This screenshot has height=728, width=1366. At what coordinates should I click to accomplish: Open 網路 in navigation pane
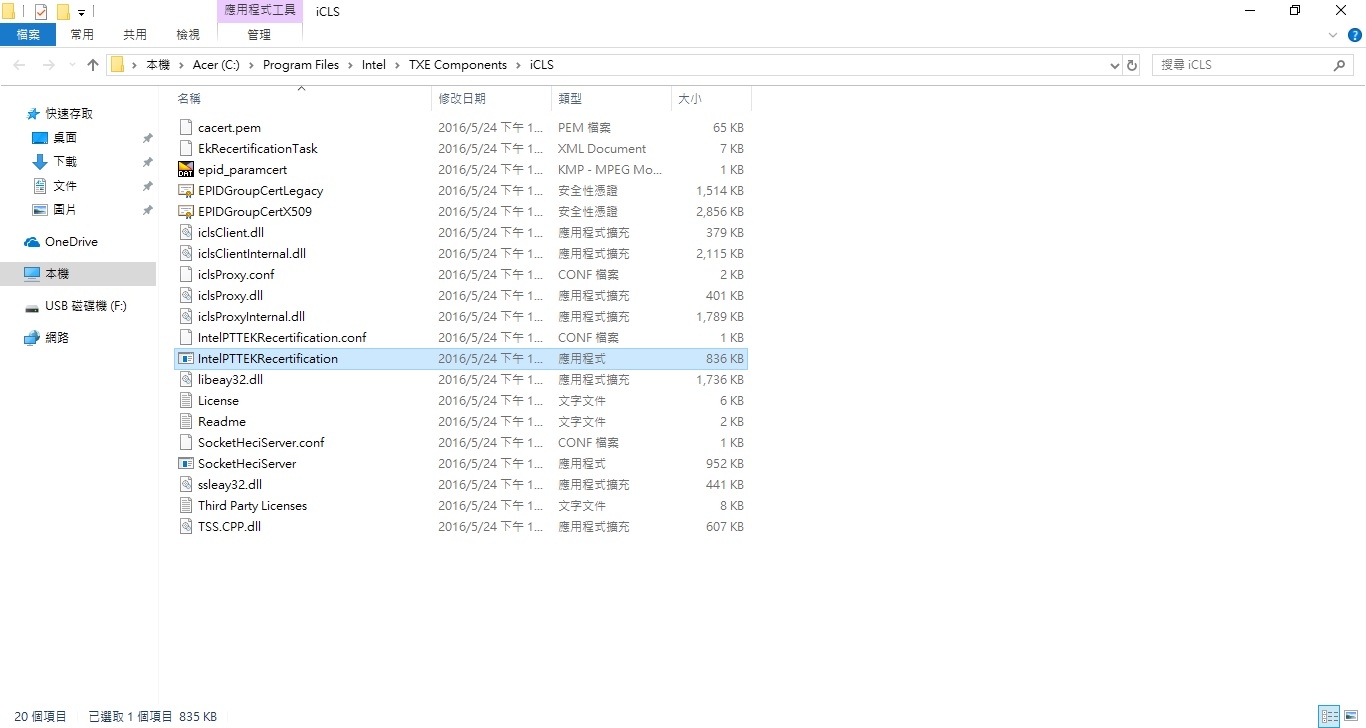[57, 338]
